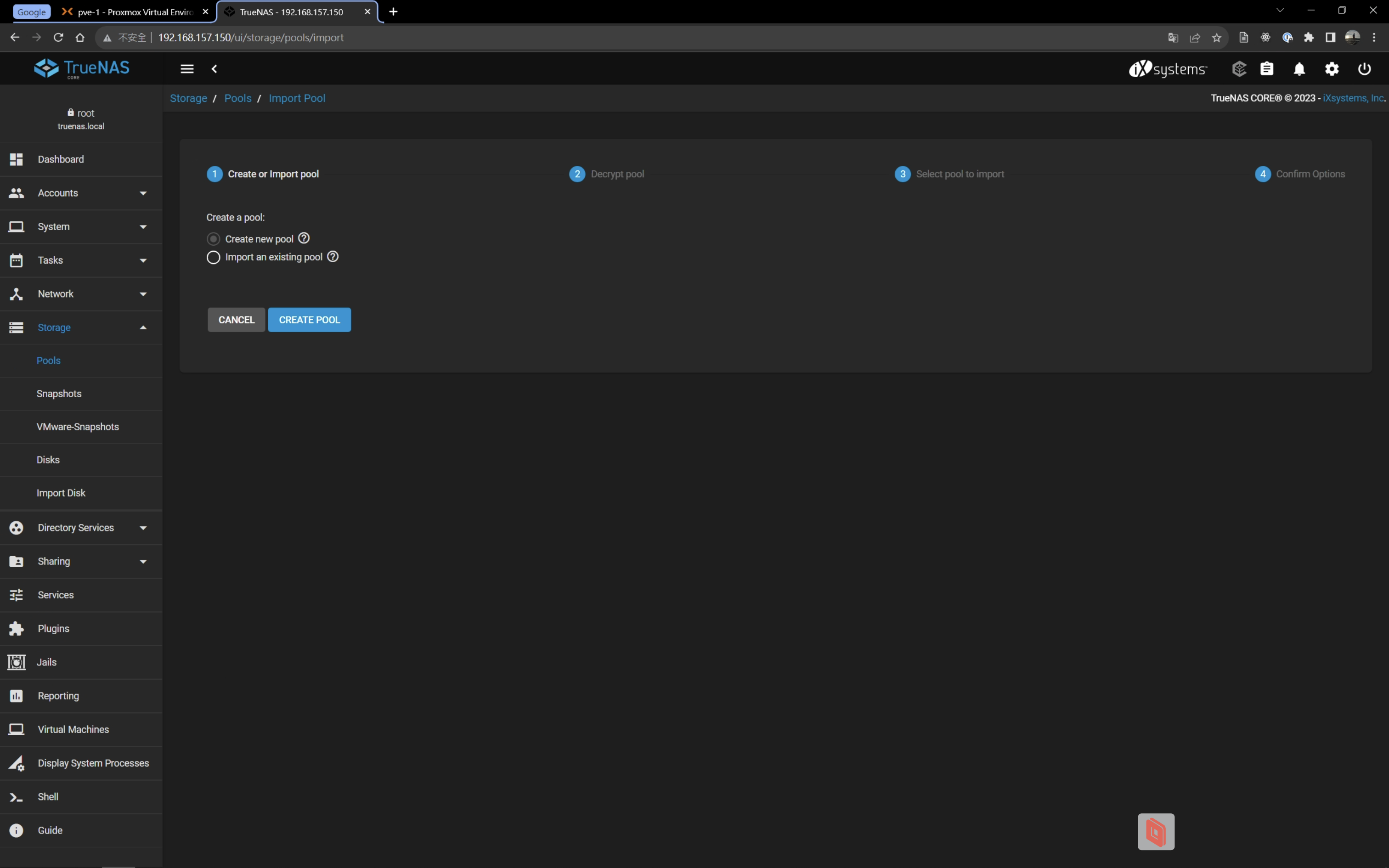The height and width of the screenshot is (868, 1389).
Task: Select Import an existing pool radio button
Action: click(214, 257)
